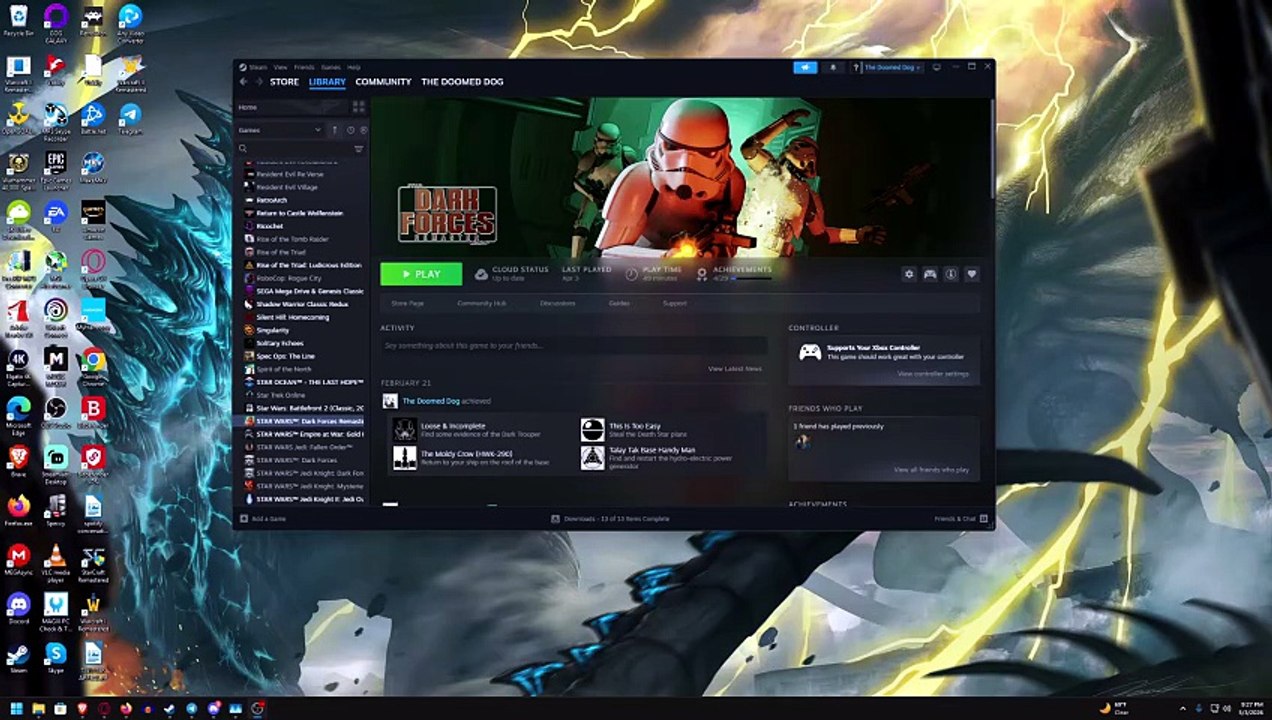Open the game's Store Page link
The image size is (1272, 720).
click(407, 303)
